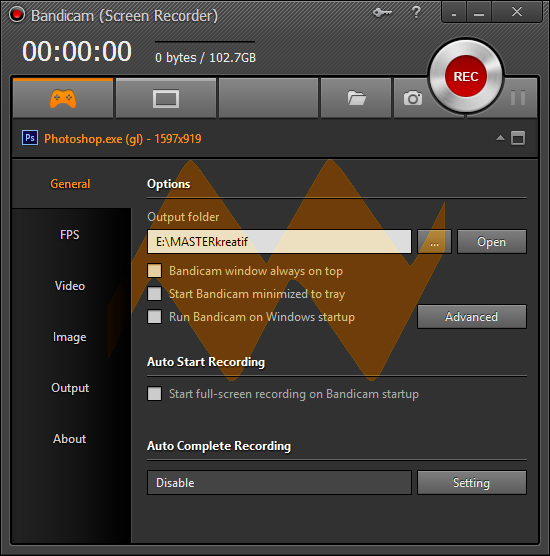Viewport: 550px width, 556px height.
Task: Open the auto complete Setting button
Action: [472, 483]
